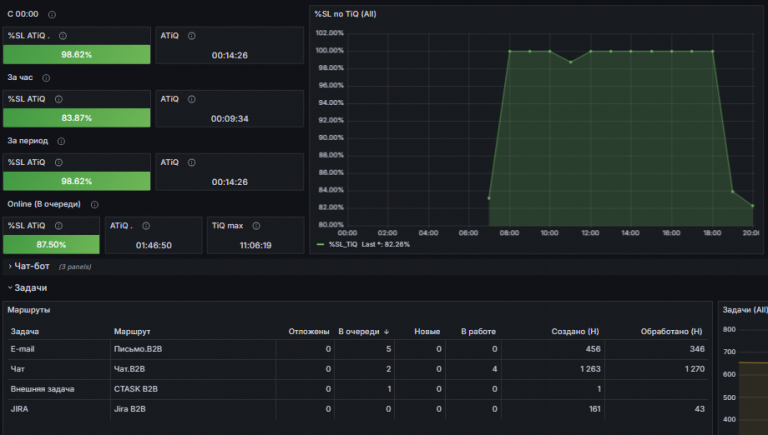Sort table by Отложены column header
The width and height of the screenshot is (768, 435).
(x=309, y=332)
